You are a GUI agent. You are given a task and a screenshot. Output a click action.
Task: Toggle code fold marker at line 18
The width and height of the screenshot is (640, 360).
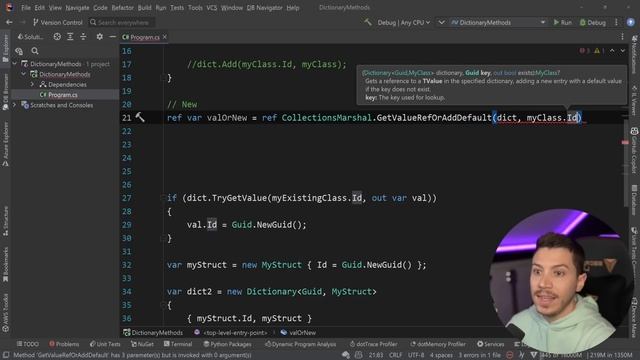(163, 78)
